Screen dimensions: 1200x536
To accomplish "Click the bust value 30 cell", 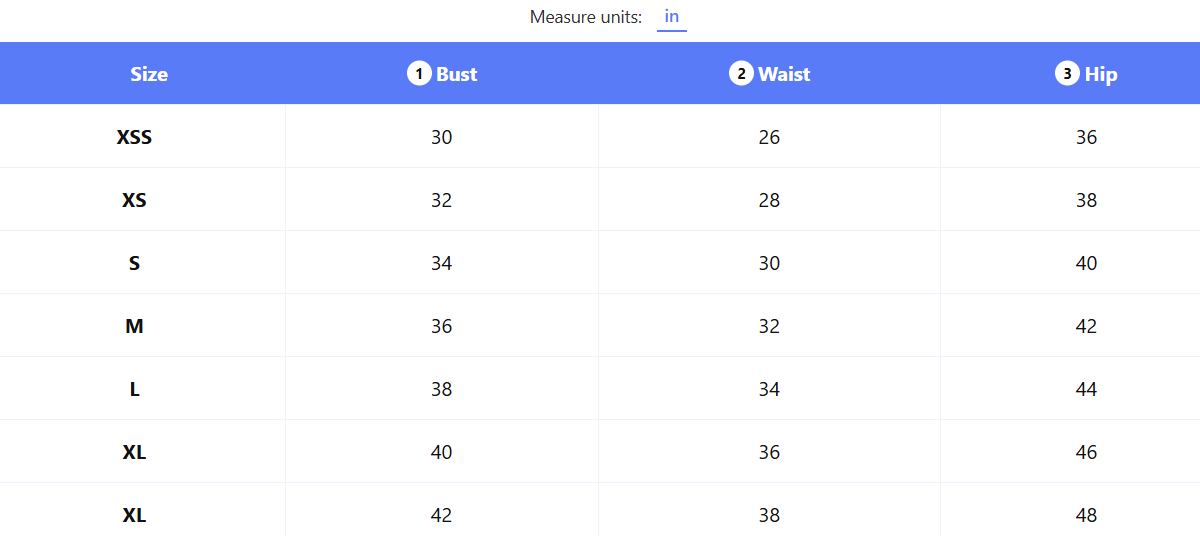I will pyautogui.click(x=442, y=137).
